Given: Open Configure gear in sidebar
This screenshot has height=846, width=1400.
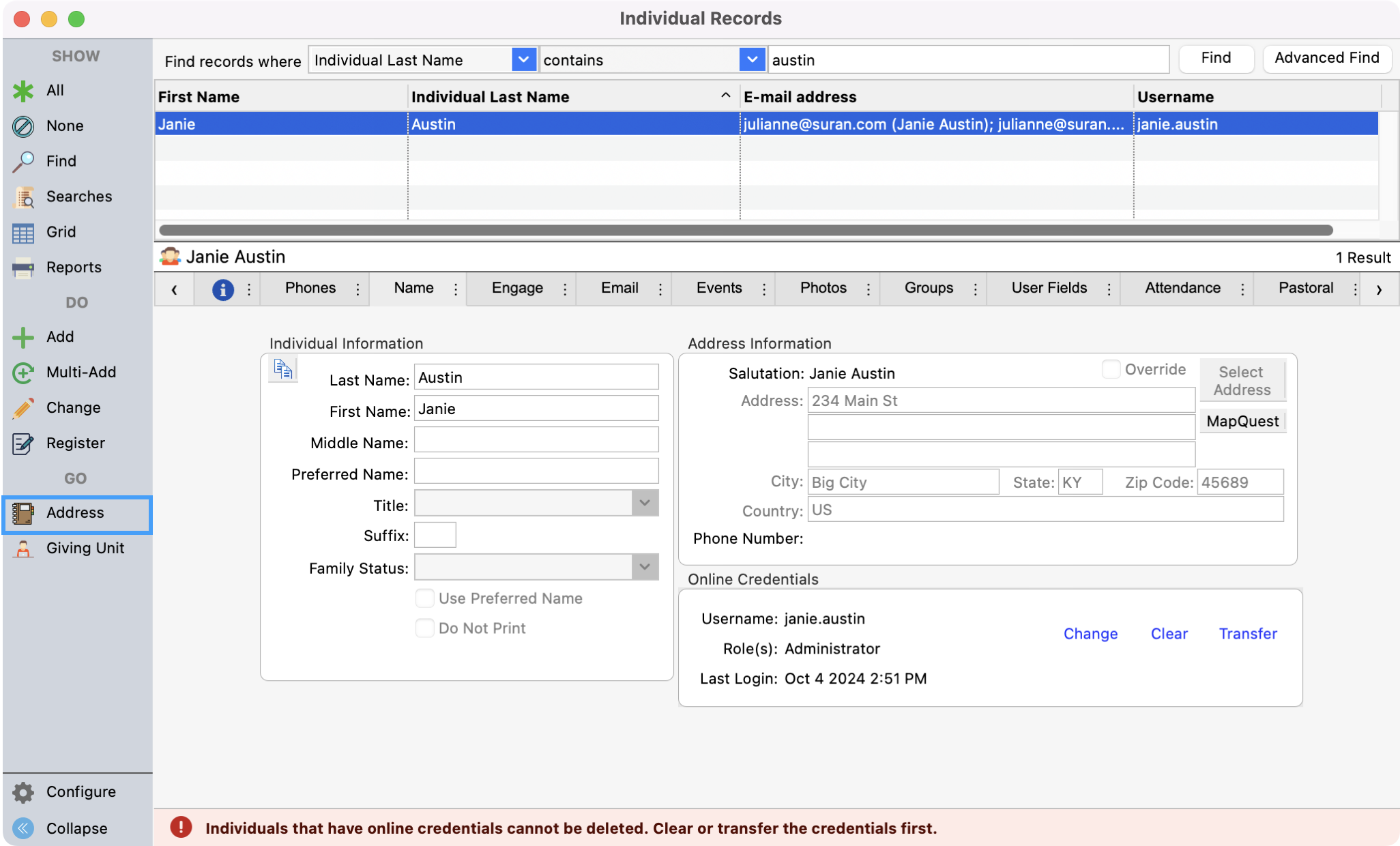Looking at the screenshot, I should [x=23, y=792].
